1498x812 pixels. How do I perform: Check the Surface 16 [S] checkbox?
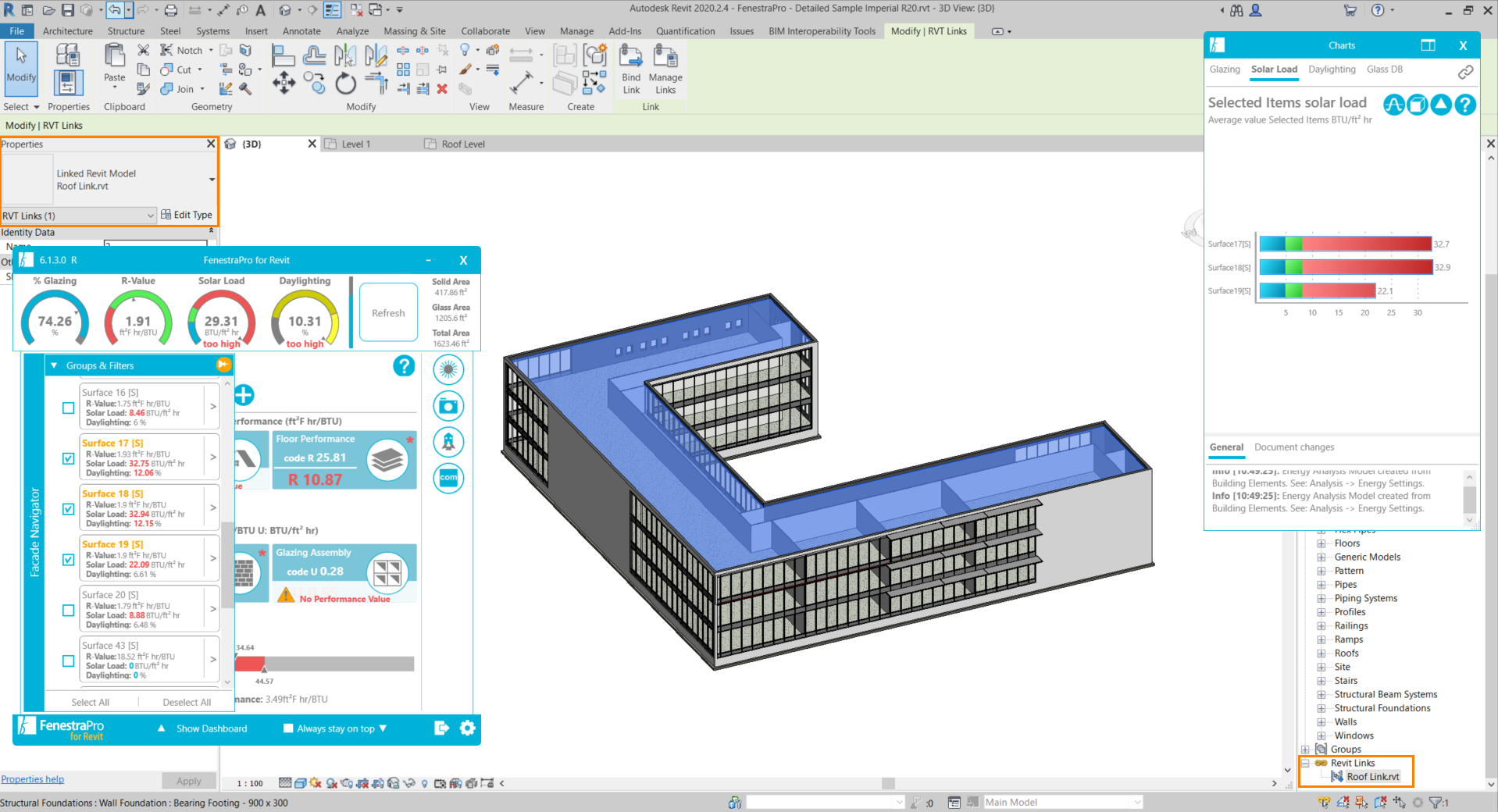click(69, 408)
